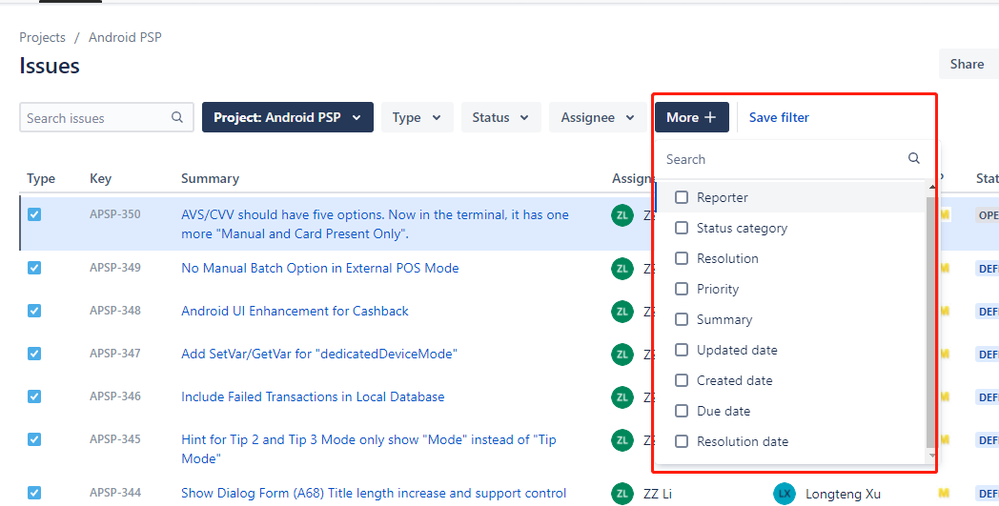Image resolution: width=999 pixels, height=506 pixels.
Task: Click the ZL avatar in APSP-347 row
Action: [622, 354]
